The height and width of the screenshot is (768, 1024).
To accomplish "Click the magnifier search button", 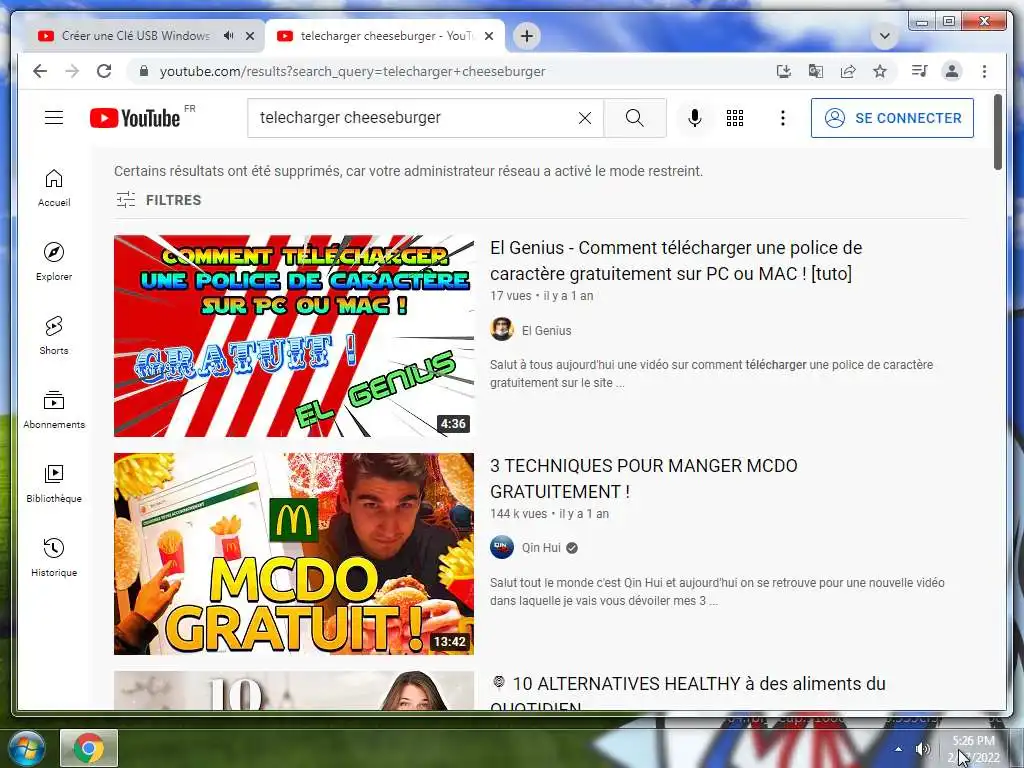I will (x=635, y=118).
